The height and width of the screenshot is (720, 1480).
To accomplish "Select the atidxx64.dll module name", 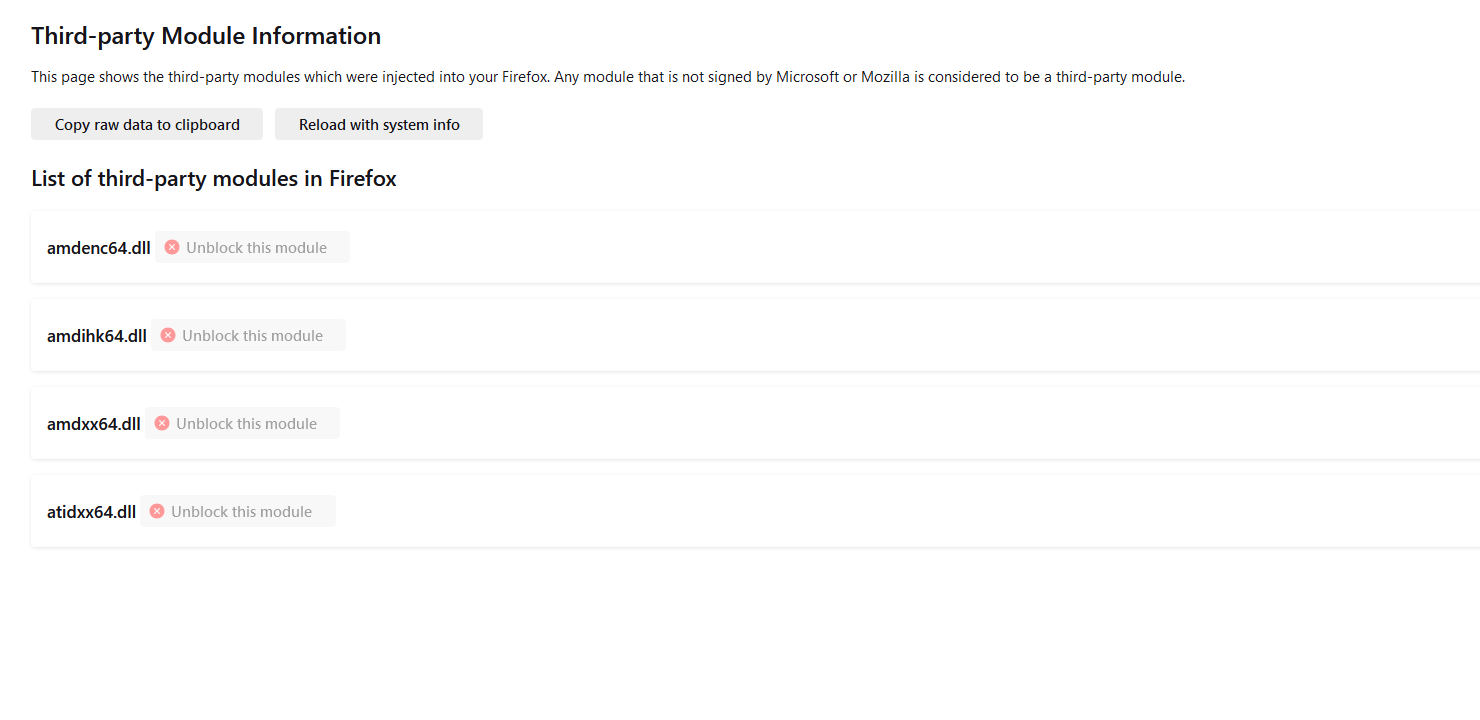I will tap(91, 512).
